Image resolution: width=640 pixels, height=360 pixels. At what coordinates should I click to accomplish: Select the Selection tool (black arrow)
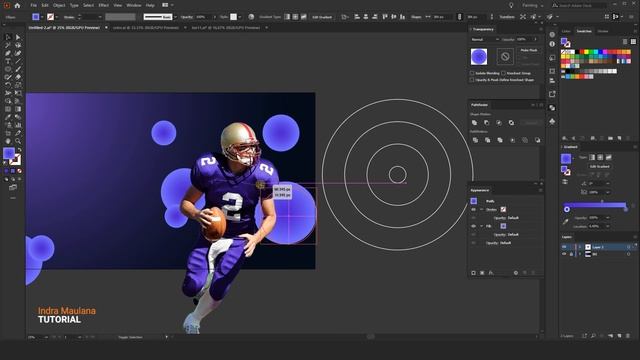point(8,37)
